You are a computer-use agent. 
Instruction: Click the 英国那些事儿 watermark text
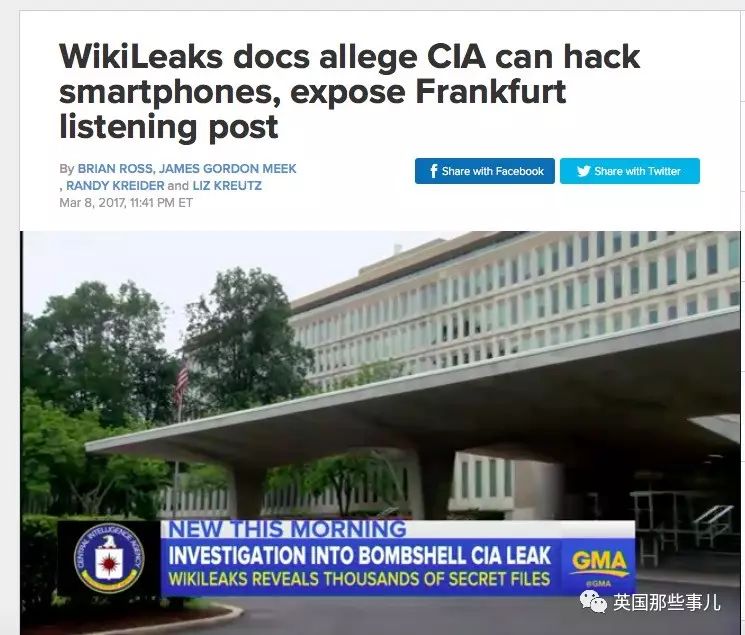667,602
